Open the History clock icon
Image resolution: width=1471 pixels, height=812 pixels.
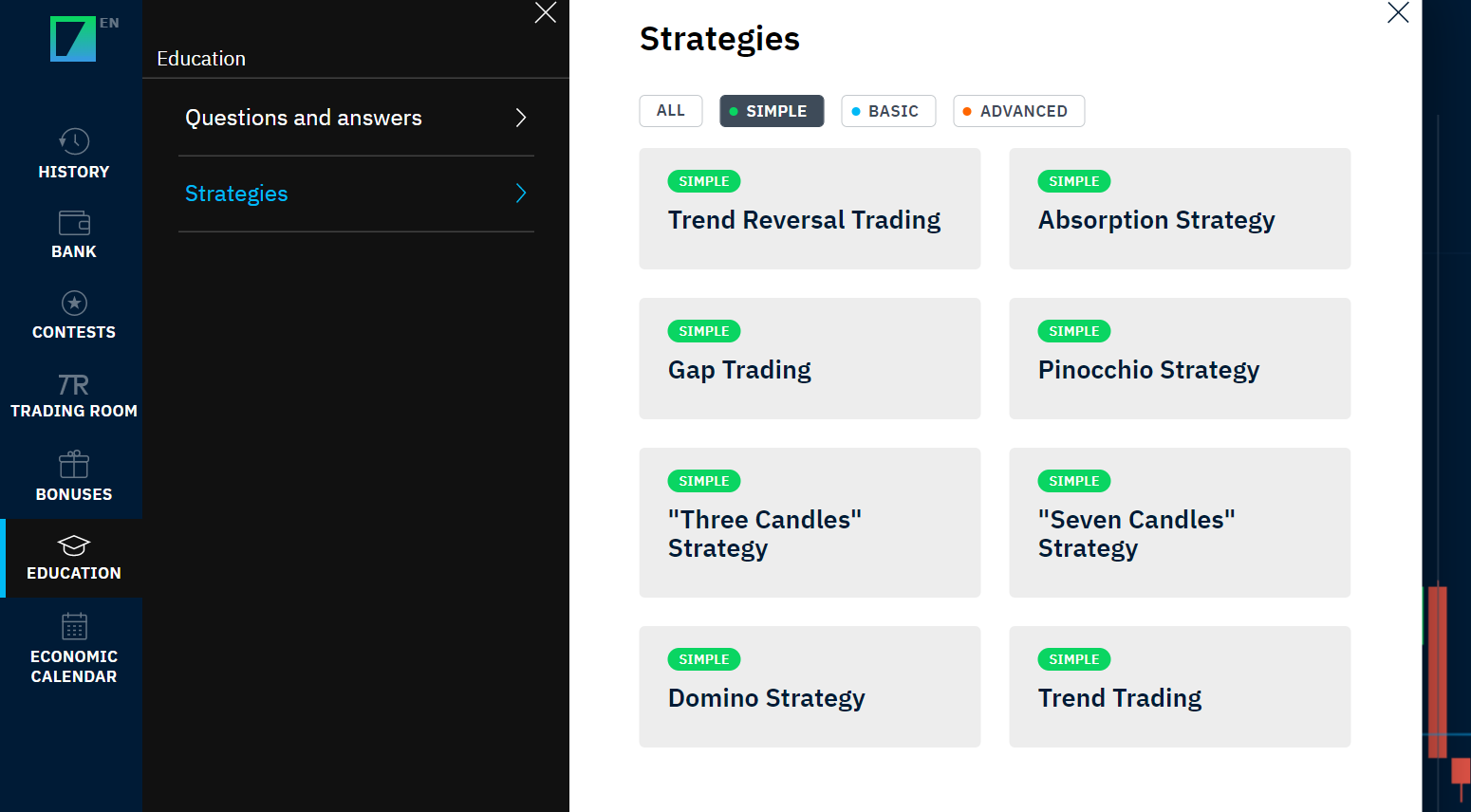point(74,141)
